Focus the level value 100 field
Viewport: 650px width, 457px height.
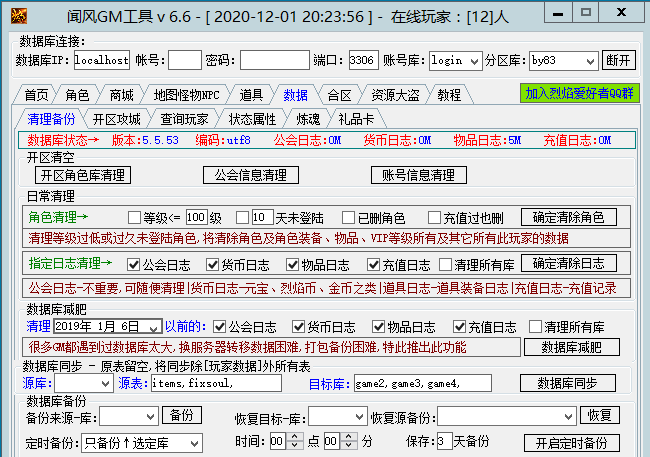click(196, 217)
